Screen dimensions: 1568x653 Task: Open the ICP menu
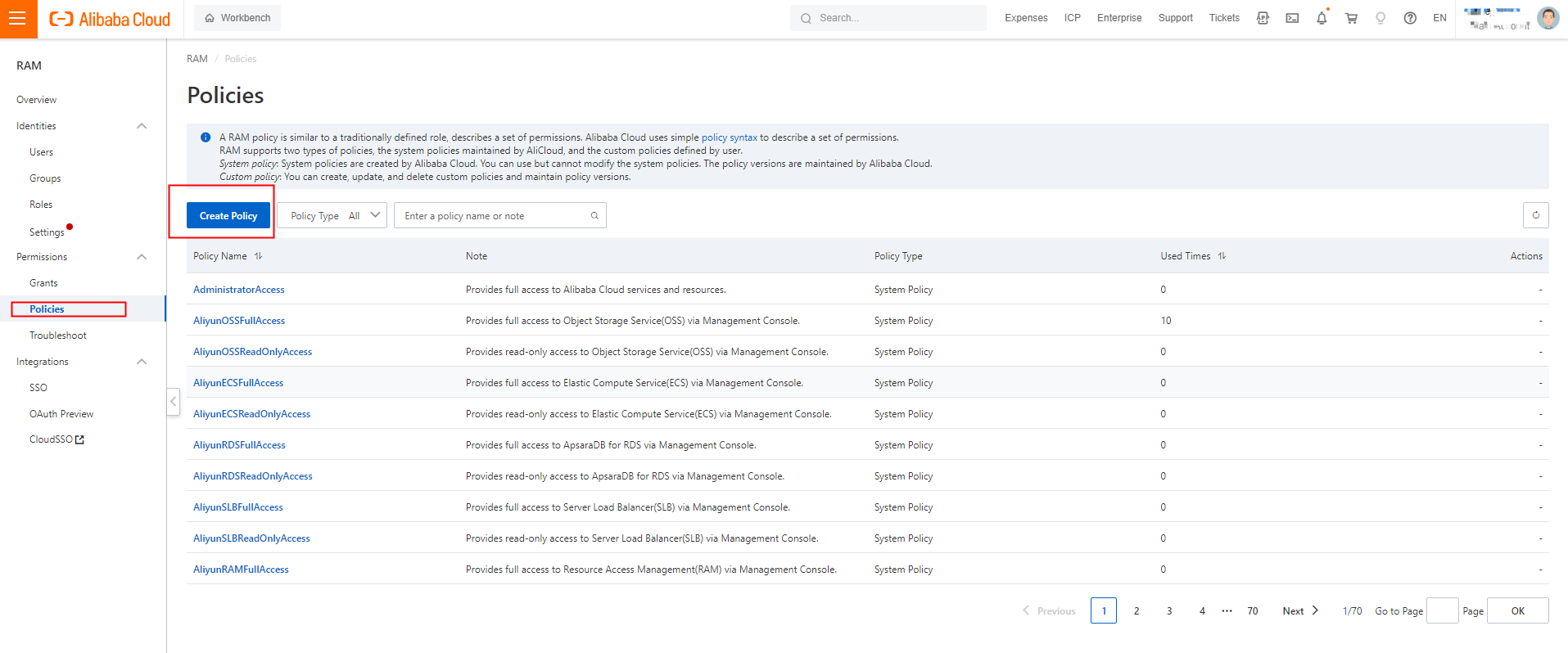tap(1073, 18)
